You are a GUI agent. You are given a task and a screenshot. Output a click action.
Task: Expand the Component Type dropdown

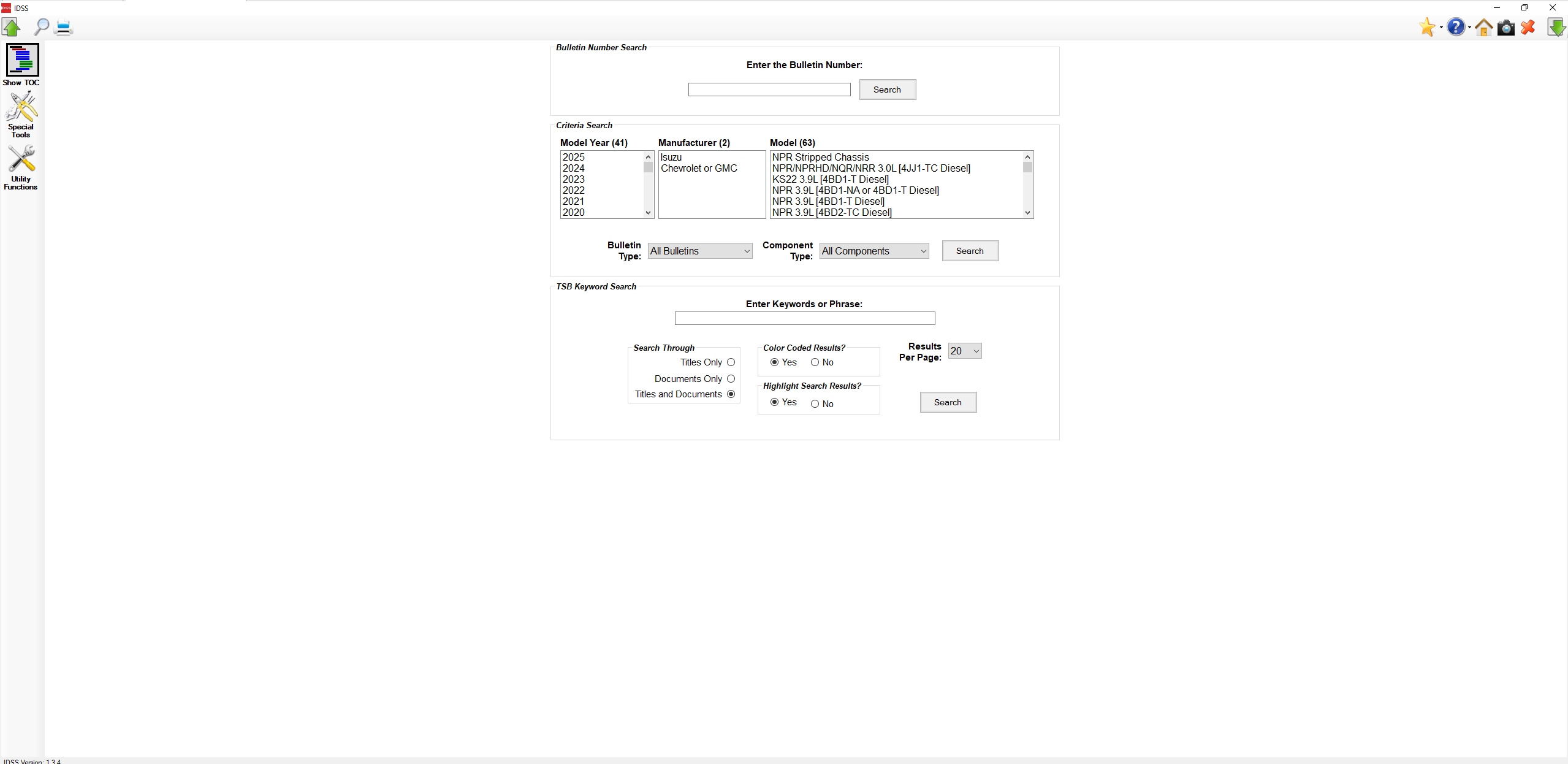(x=874, y=251)
